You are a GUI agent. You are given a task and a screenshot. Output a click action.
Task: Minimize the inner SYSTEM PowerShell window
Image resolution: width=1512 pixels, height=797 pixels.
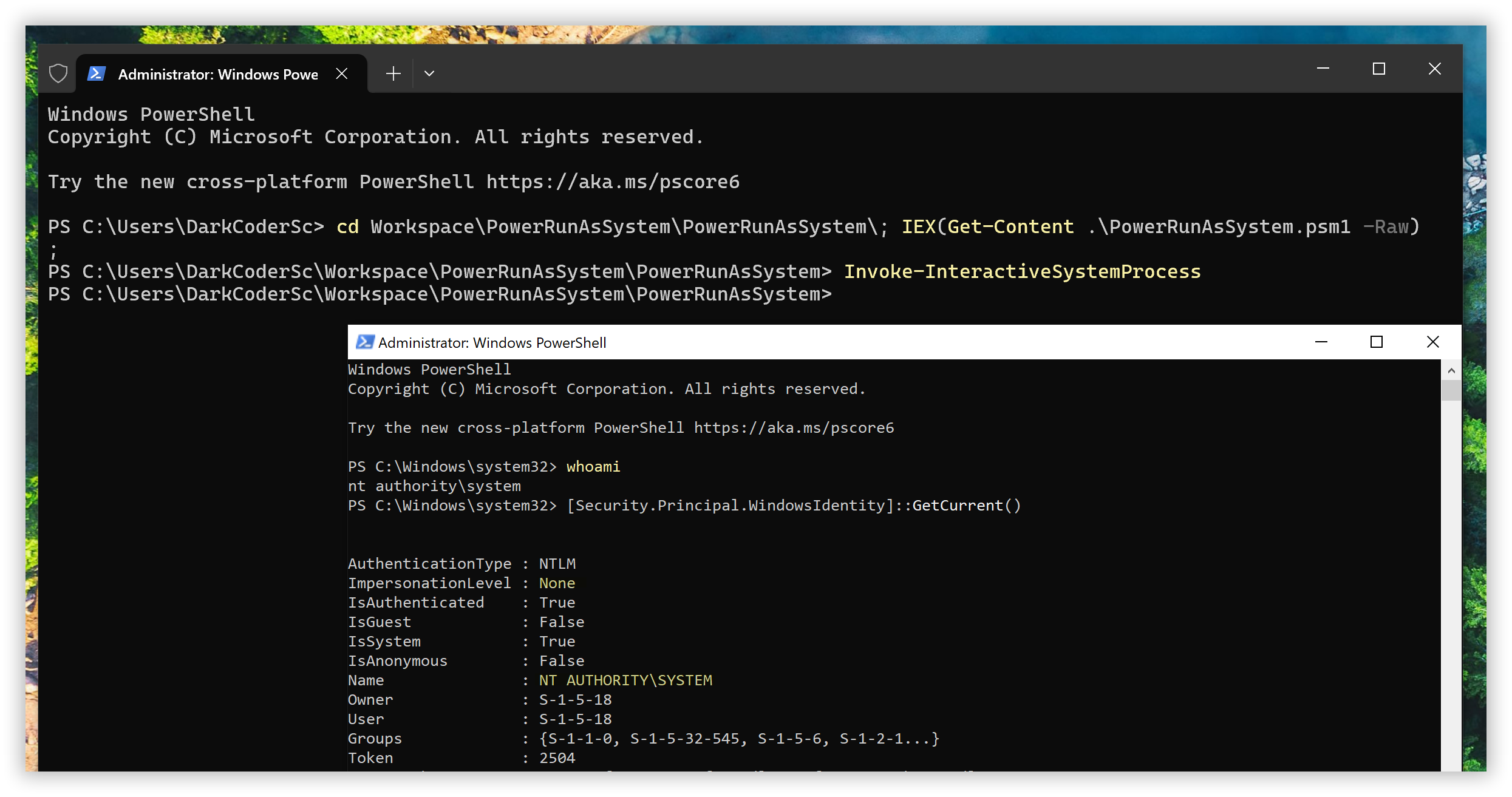(x=1321, y=342)
